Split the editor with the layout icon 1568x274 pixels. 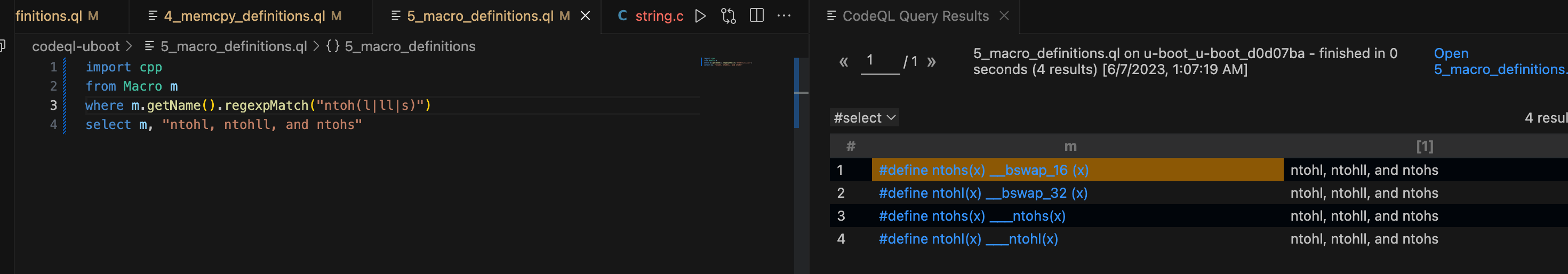coord(757,15)
